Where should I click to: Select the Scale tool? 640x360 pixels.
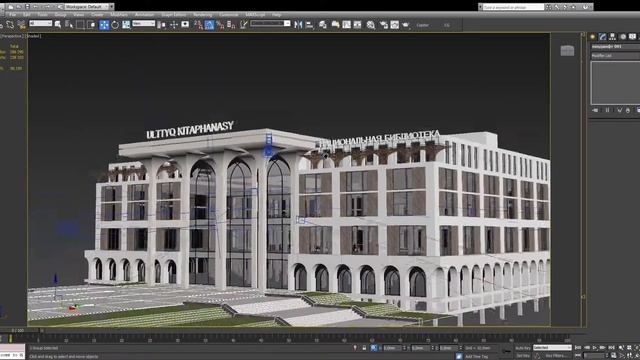126,25
